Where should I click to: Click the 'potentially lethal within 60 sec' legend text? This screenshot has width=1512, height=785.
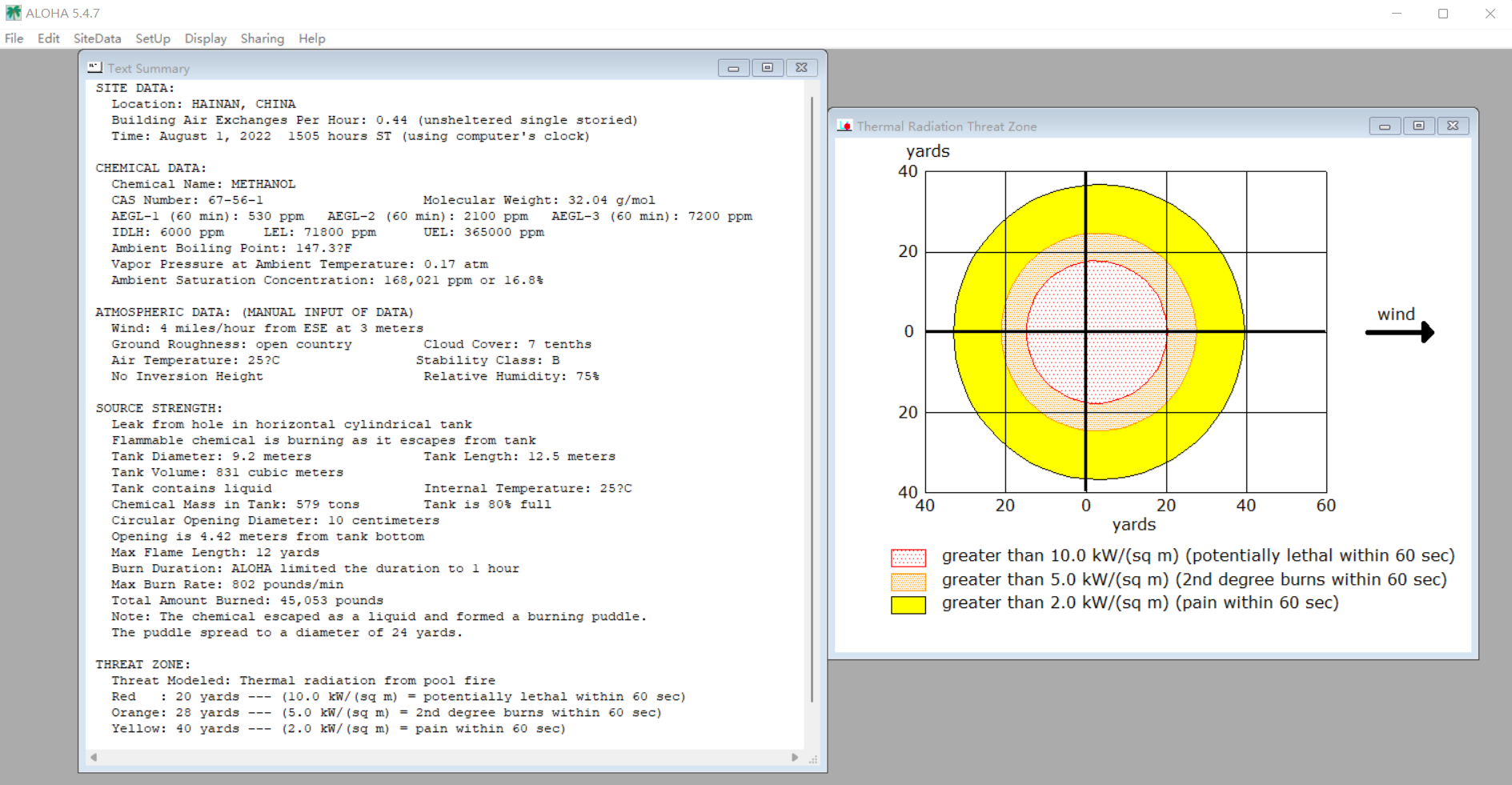[1320, 556]
